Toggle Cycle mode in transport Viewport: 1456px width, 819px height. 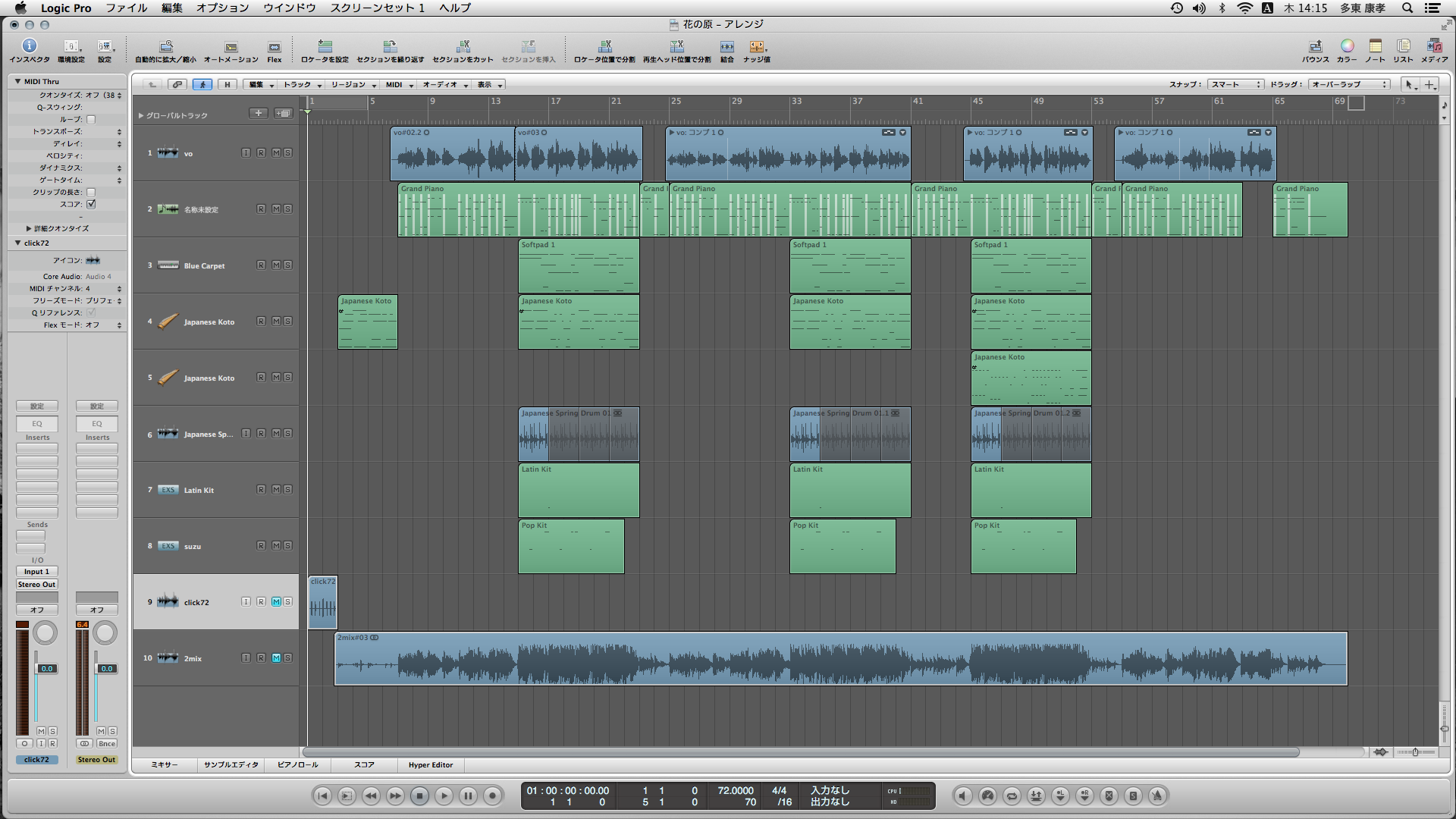coord(1012,795)
